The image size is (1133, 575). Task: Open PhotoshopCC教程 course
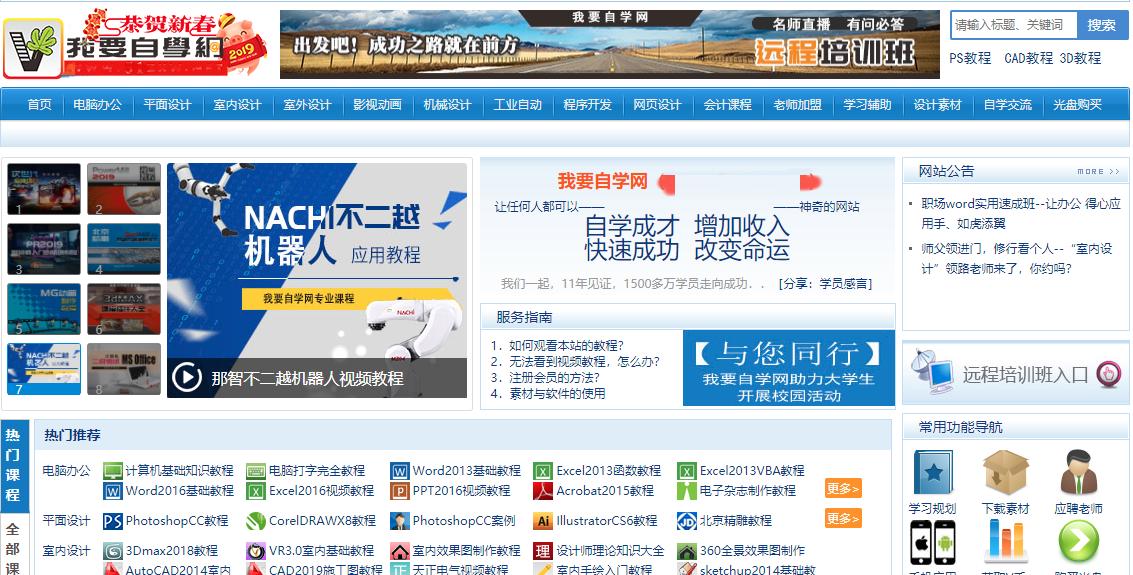[177, 521]
